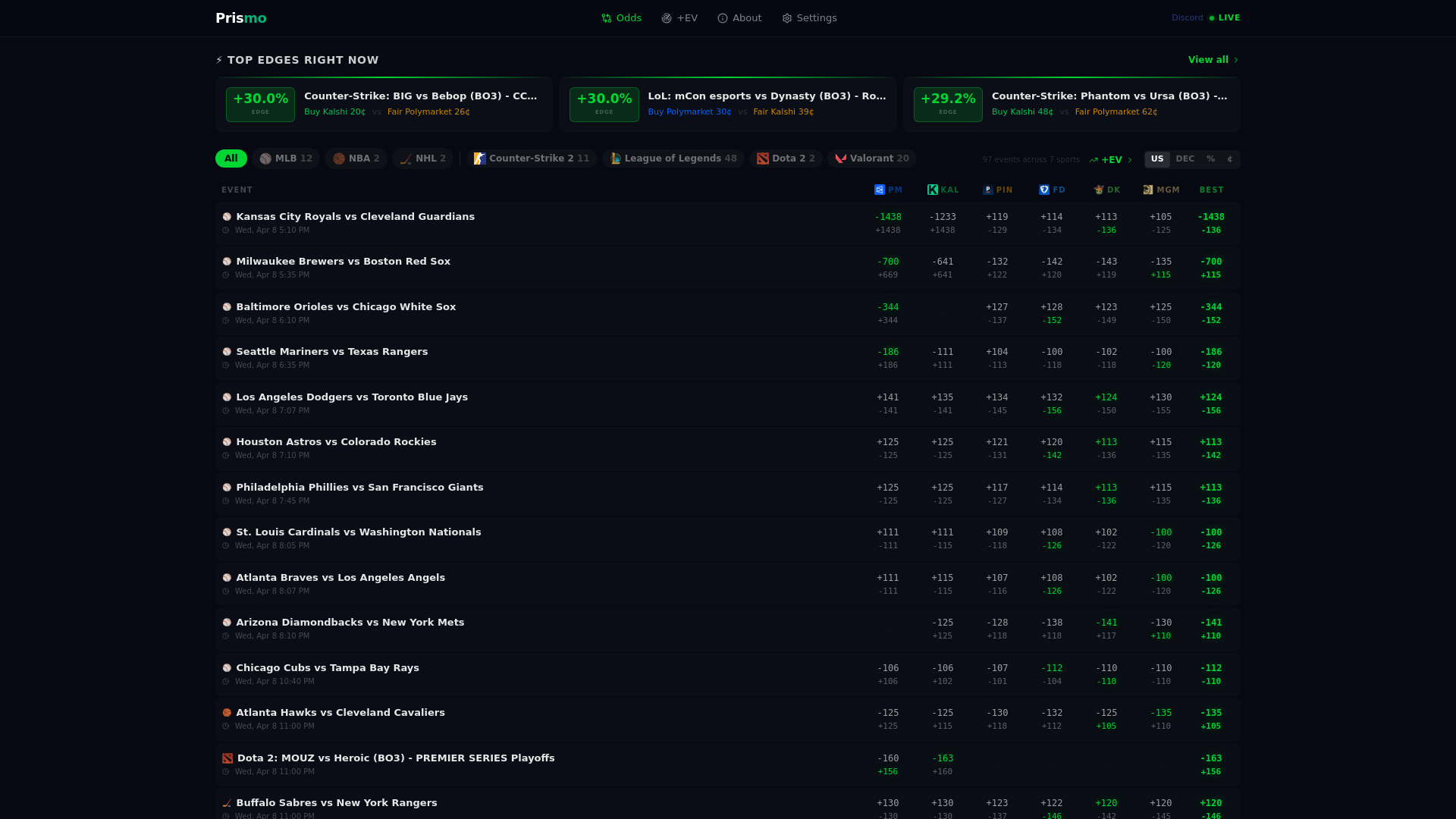The width and height of the screenshot is (1456, 819).
Task: Click MGM odds -135 in Hawks row
Action: tap(1161, 713)
